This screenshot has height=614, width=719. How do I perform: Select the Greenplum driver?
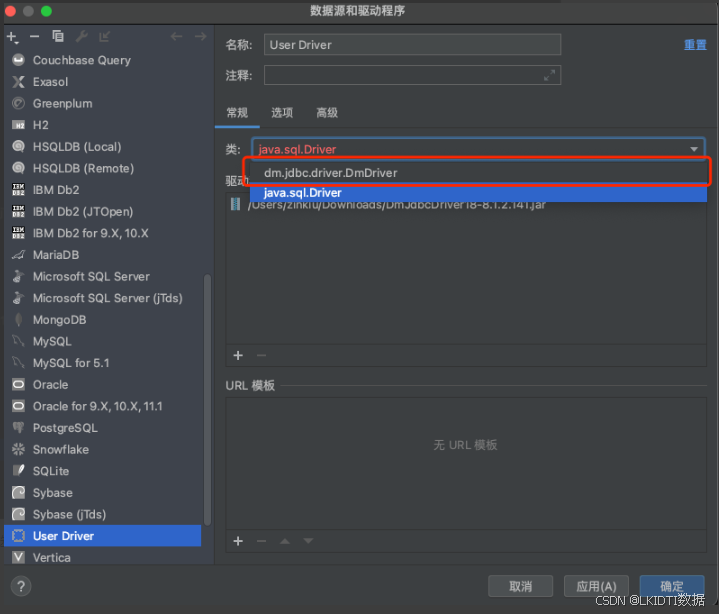103,103
